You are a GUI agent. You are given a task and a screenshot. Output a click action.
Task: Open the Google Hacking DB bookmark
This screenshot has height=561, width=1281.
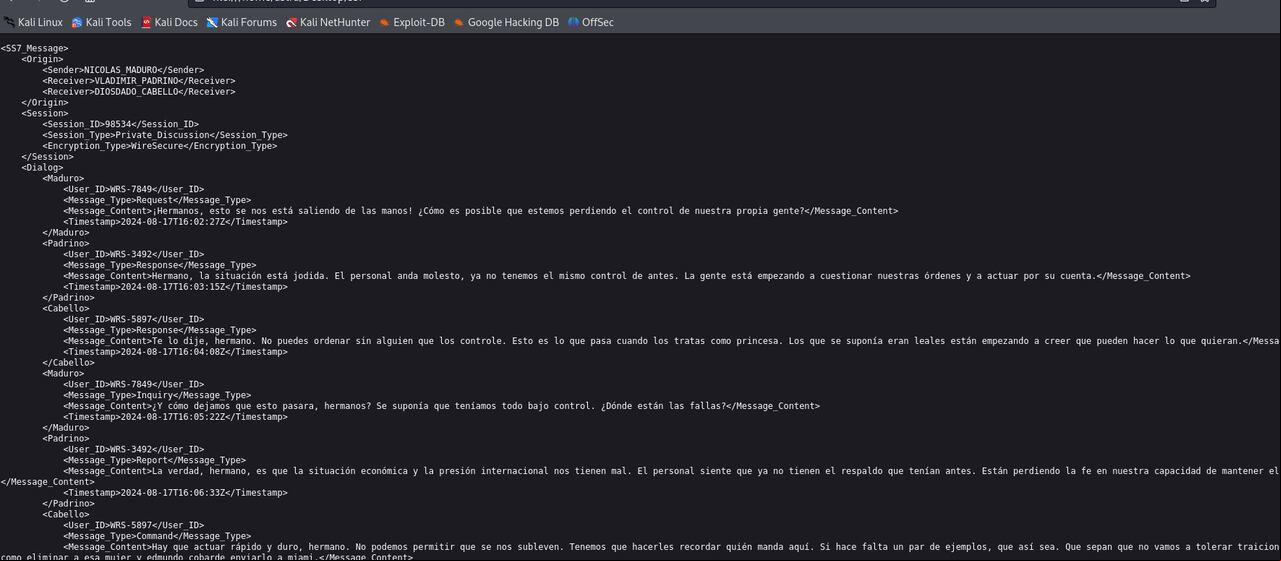(x=505, y=22)
